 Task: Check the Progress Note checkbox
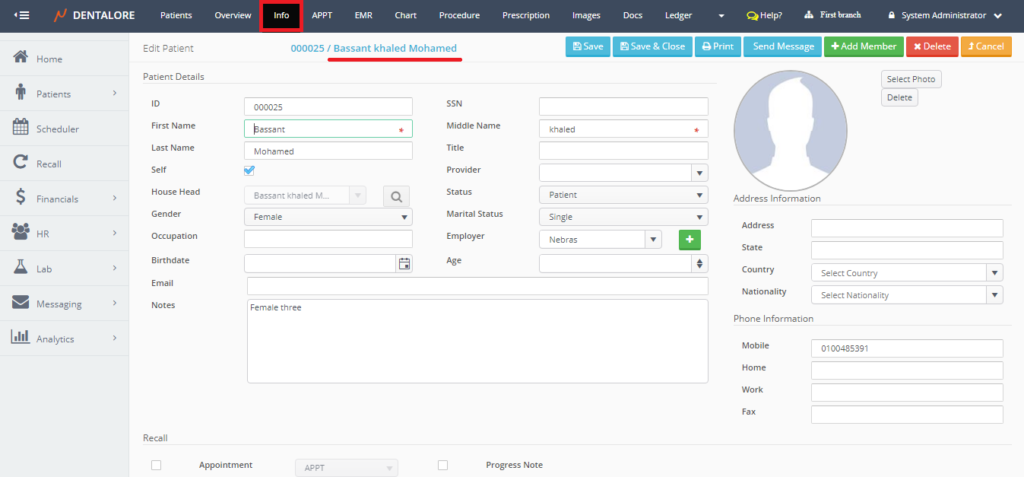click(x=443, y=465)
